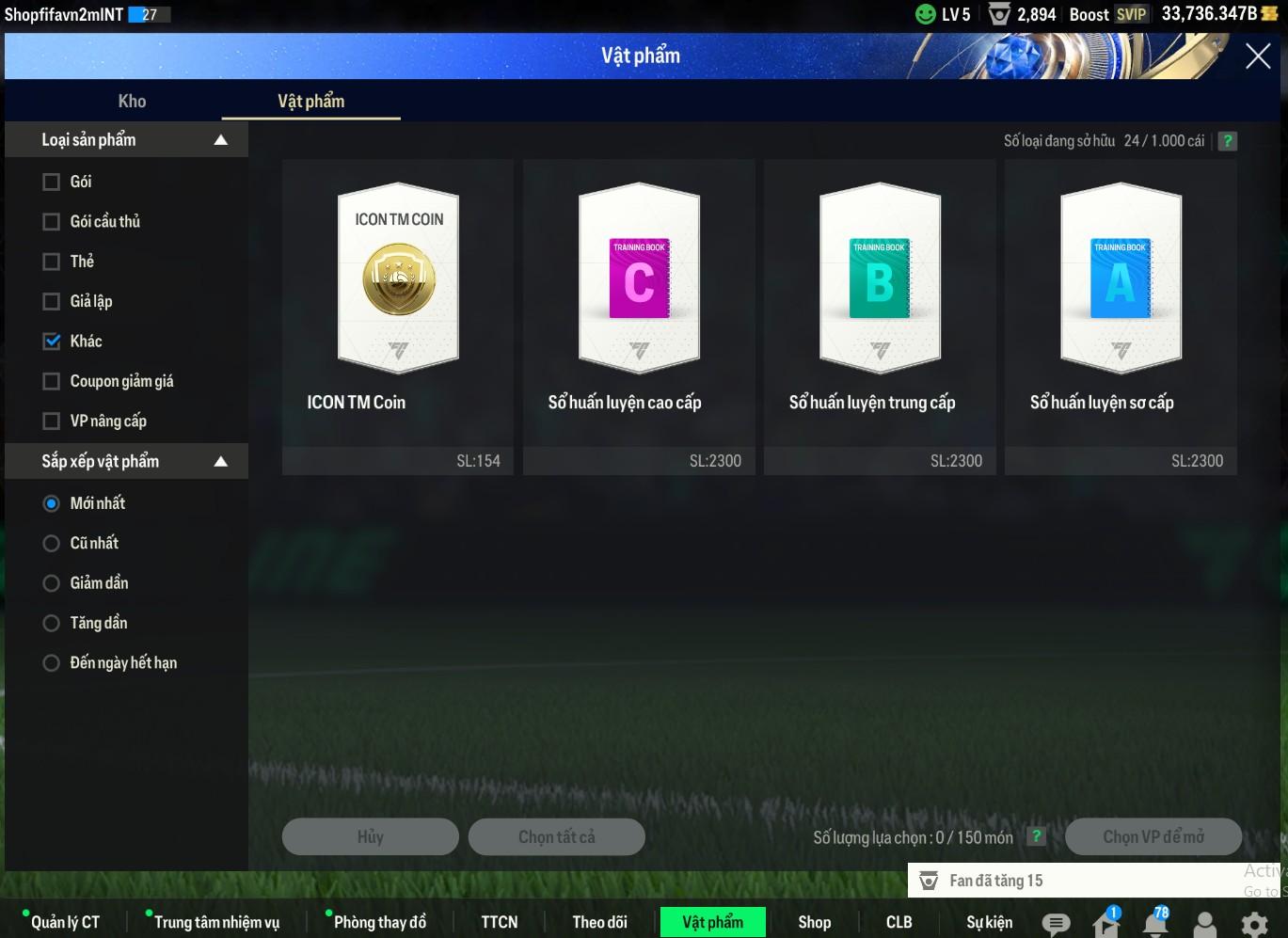The image size is (1288, 938).
Task: Open the friends profile icon
Action: 1204,924
